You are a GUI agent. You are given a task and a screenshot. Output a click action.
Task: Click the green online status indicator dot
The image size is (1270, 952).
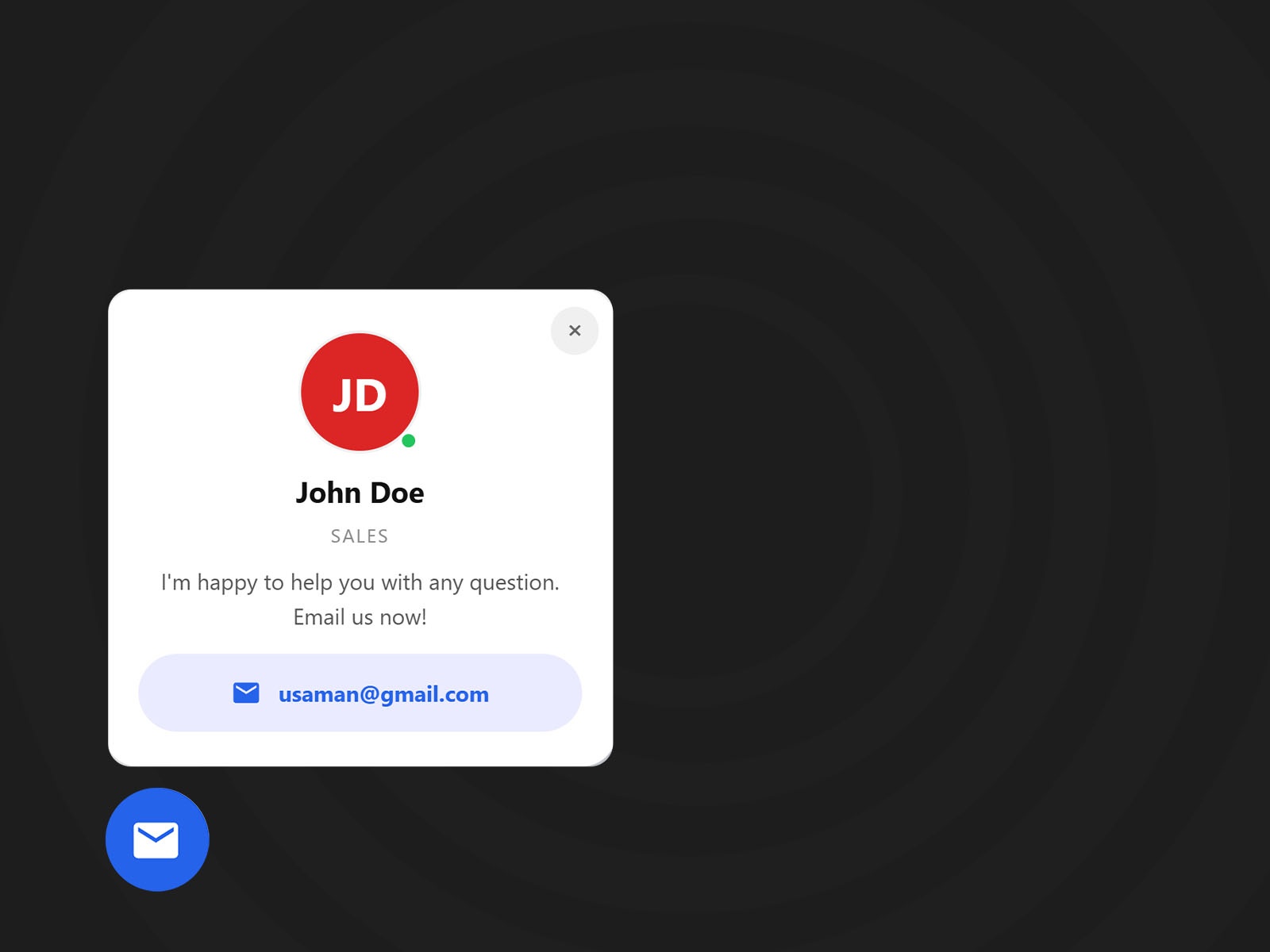coord(410,440)
